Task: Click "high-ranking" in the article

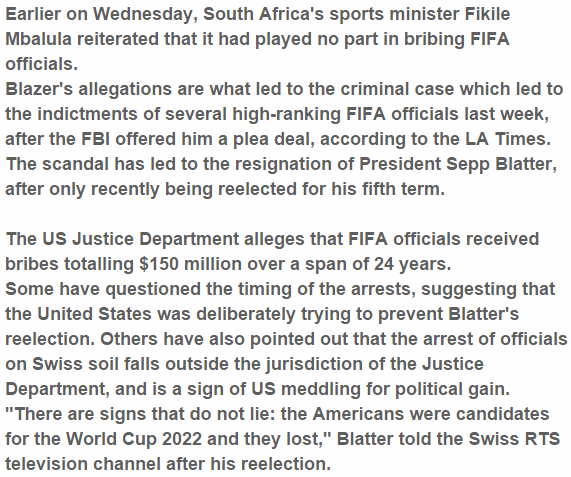Action: click(287, 114)
